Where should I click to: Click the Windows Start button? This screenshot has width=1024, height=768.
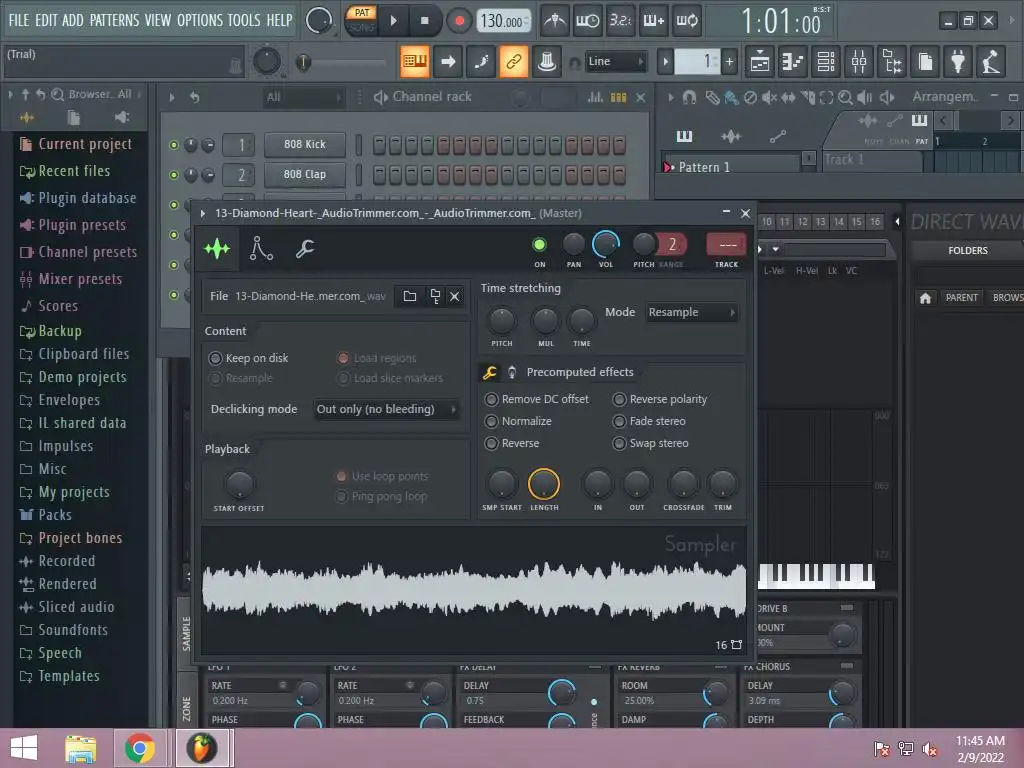pos(24,748)
